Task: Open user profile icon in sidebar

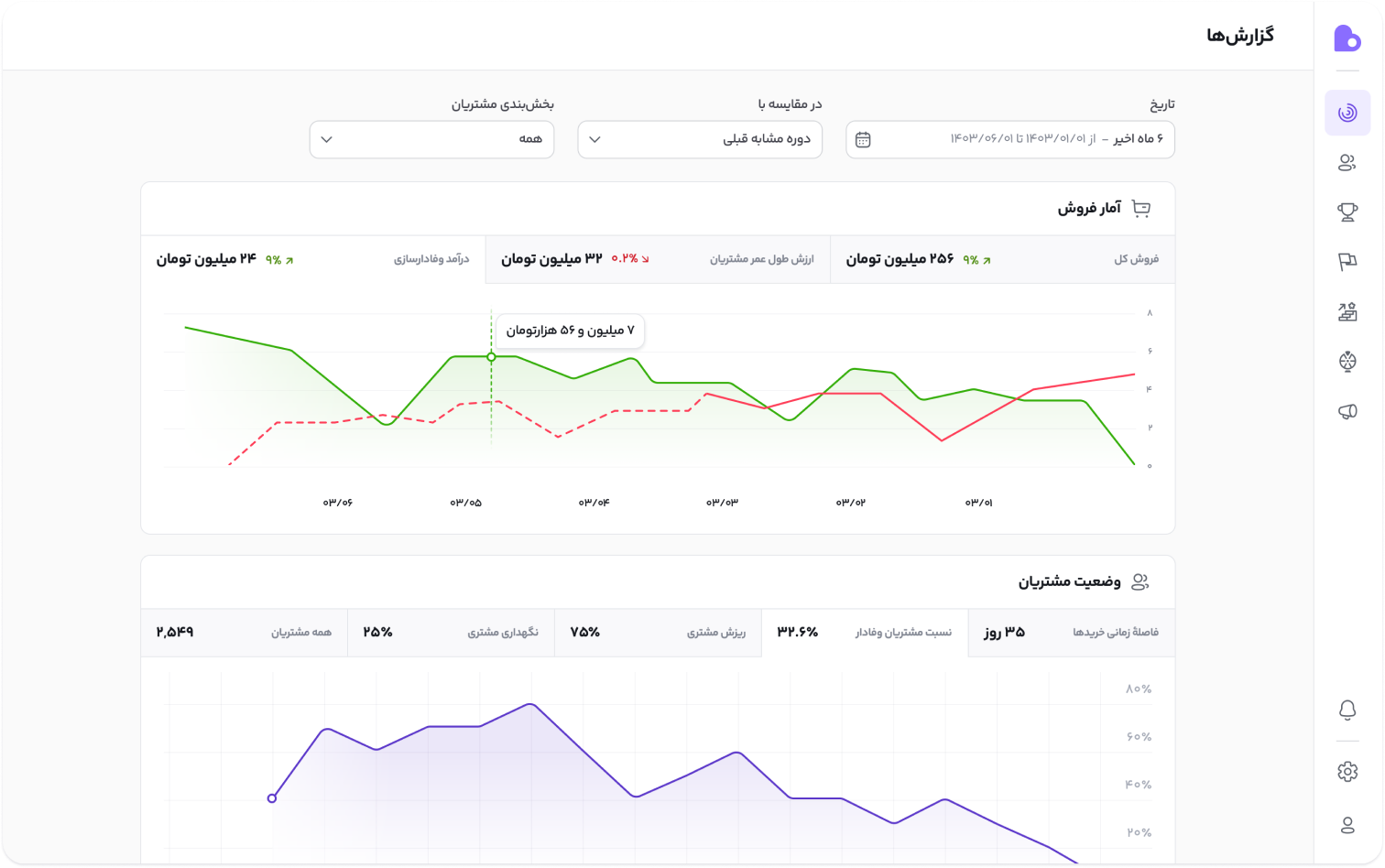Action: click(x=1347, y=826)
